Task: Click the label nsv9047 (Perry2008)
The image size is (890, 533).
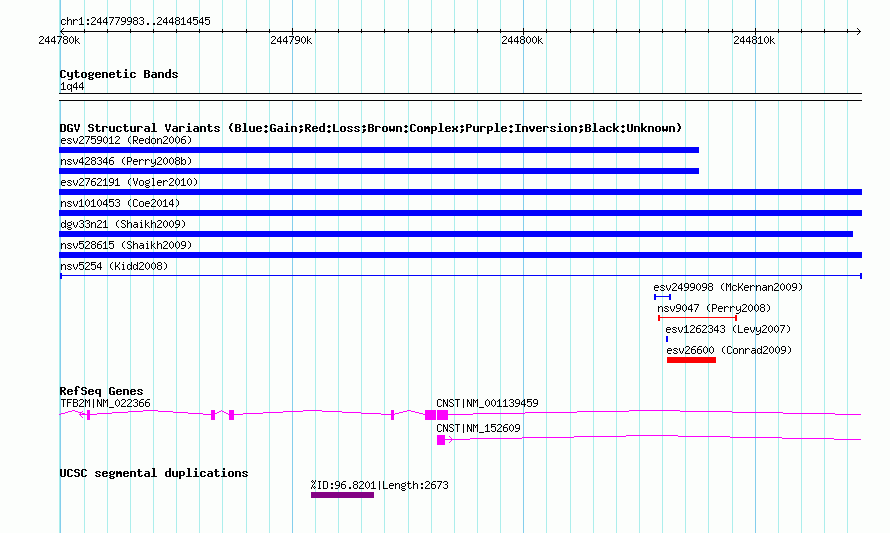Action: 714,308
